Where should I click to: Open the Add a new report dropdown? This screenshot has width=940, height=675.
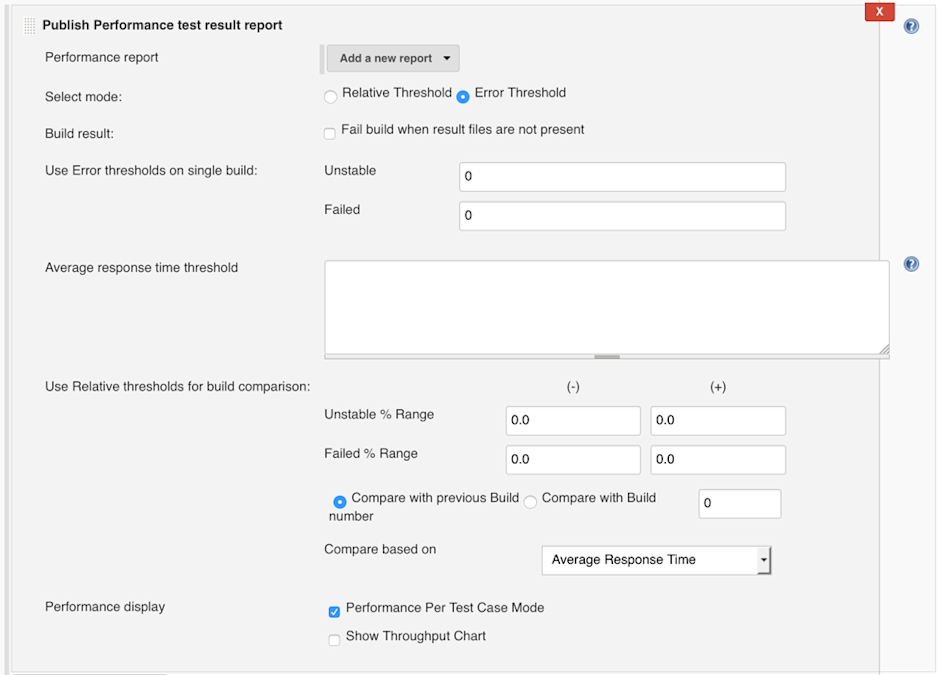point(392,58)
